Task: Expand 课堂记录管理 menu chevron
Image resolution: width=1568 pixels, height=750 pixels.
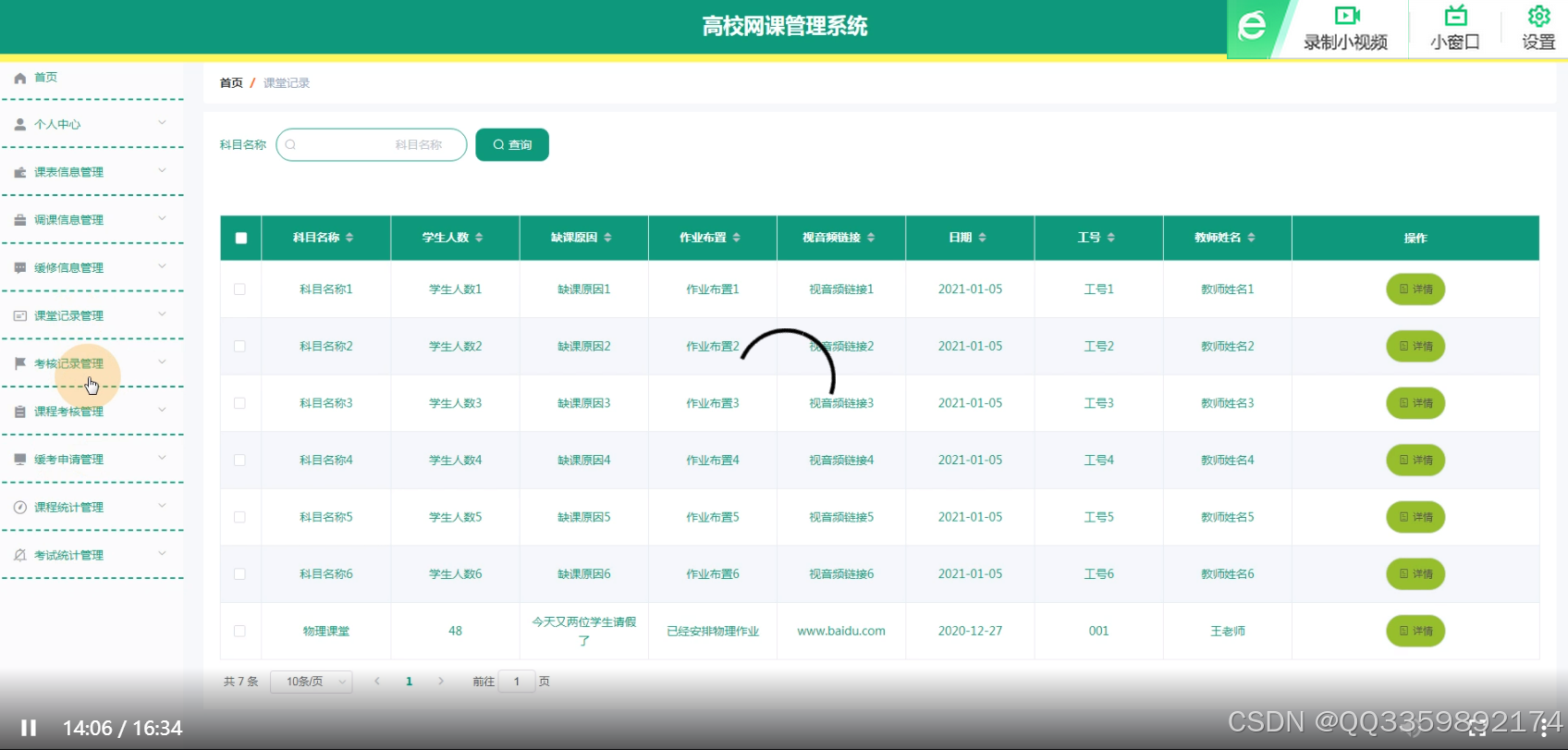Action: click(x=162, y=314)
